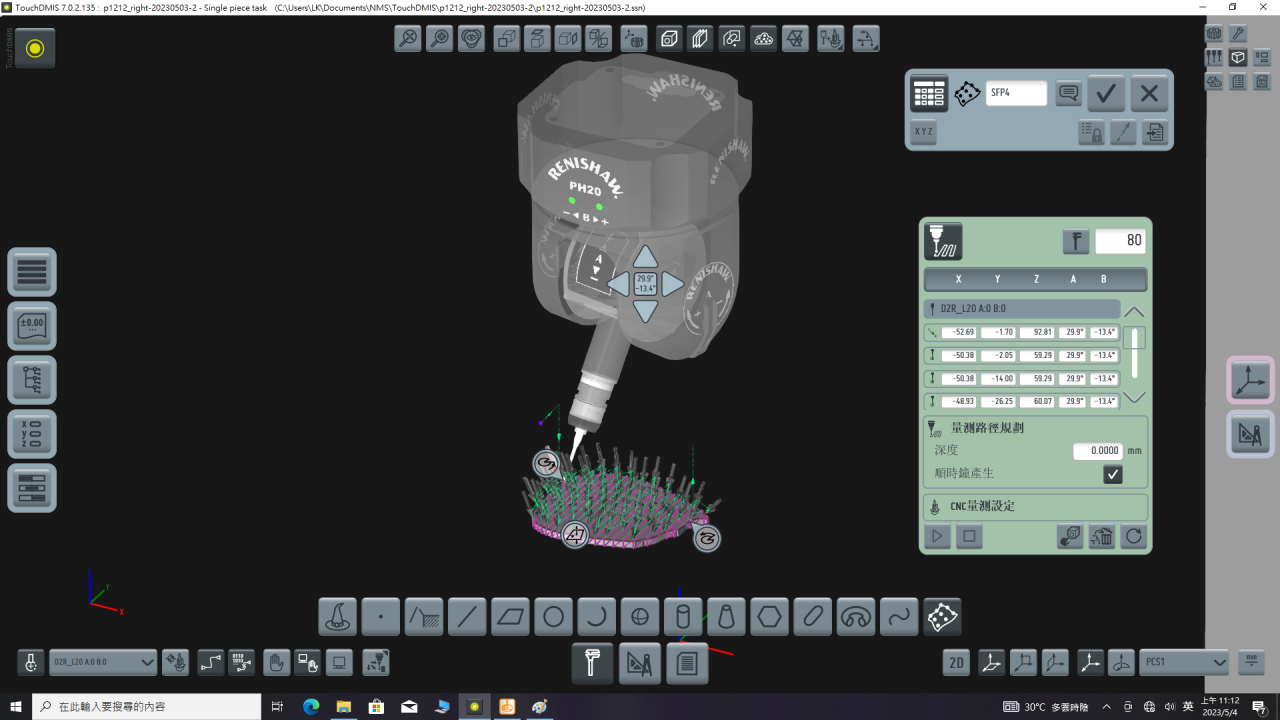1280x720 pixels.
Task: Select the Hexagon polygon feature tool
Action: [769, 617]
